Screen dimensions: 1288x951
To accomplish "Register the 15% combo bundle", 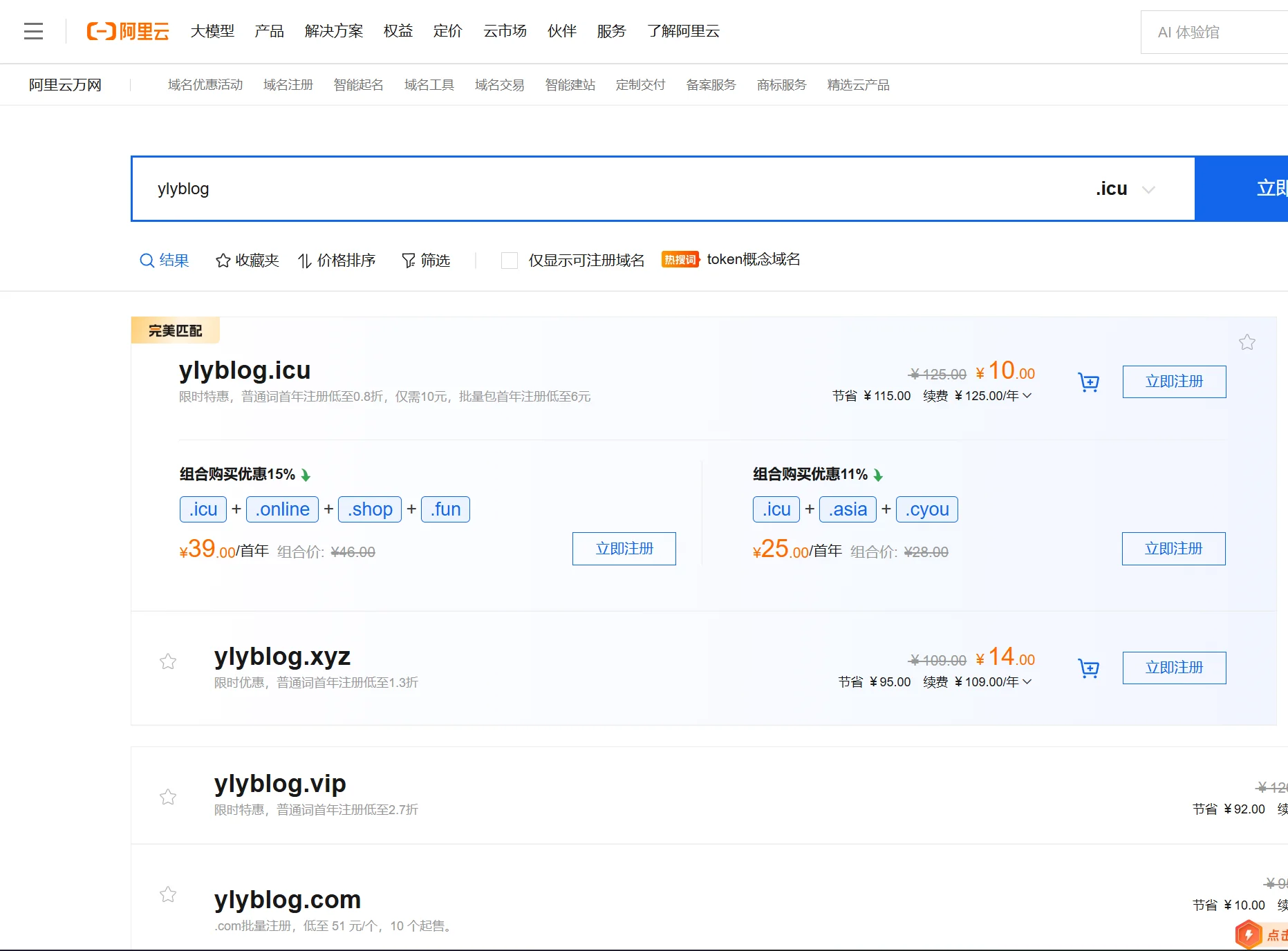I will 624,549.
